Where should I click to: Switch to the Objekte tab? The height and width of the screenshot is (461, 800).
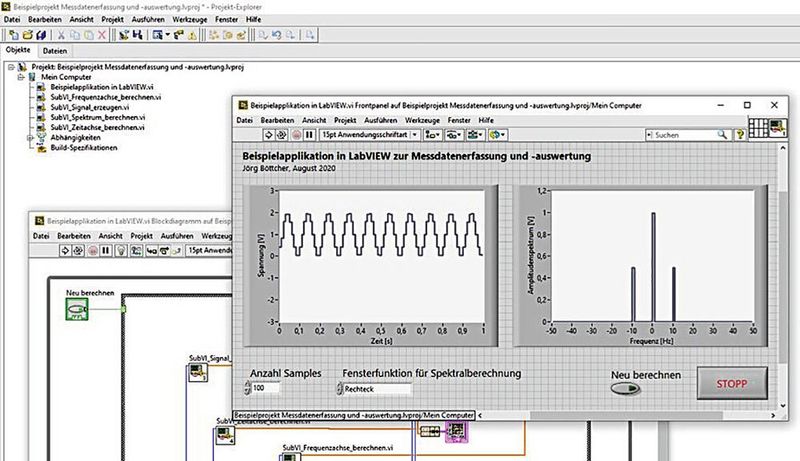pos(18,50)
